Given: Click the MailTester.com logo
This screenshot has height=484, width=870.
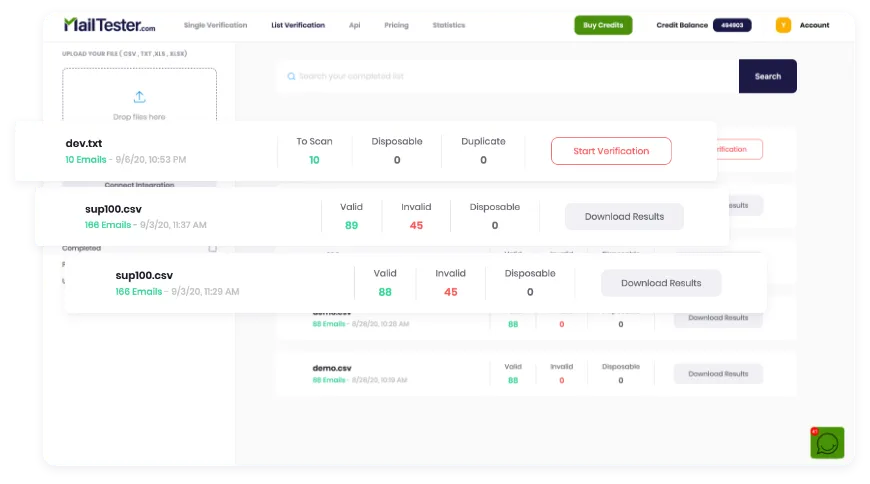Looking at the screenshot, I should pyautogui.click(x=110, y=25).
